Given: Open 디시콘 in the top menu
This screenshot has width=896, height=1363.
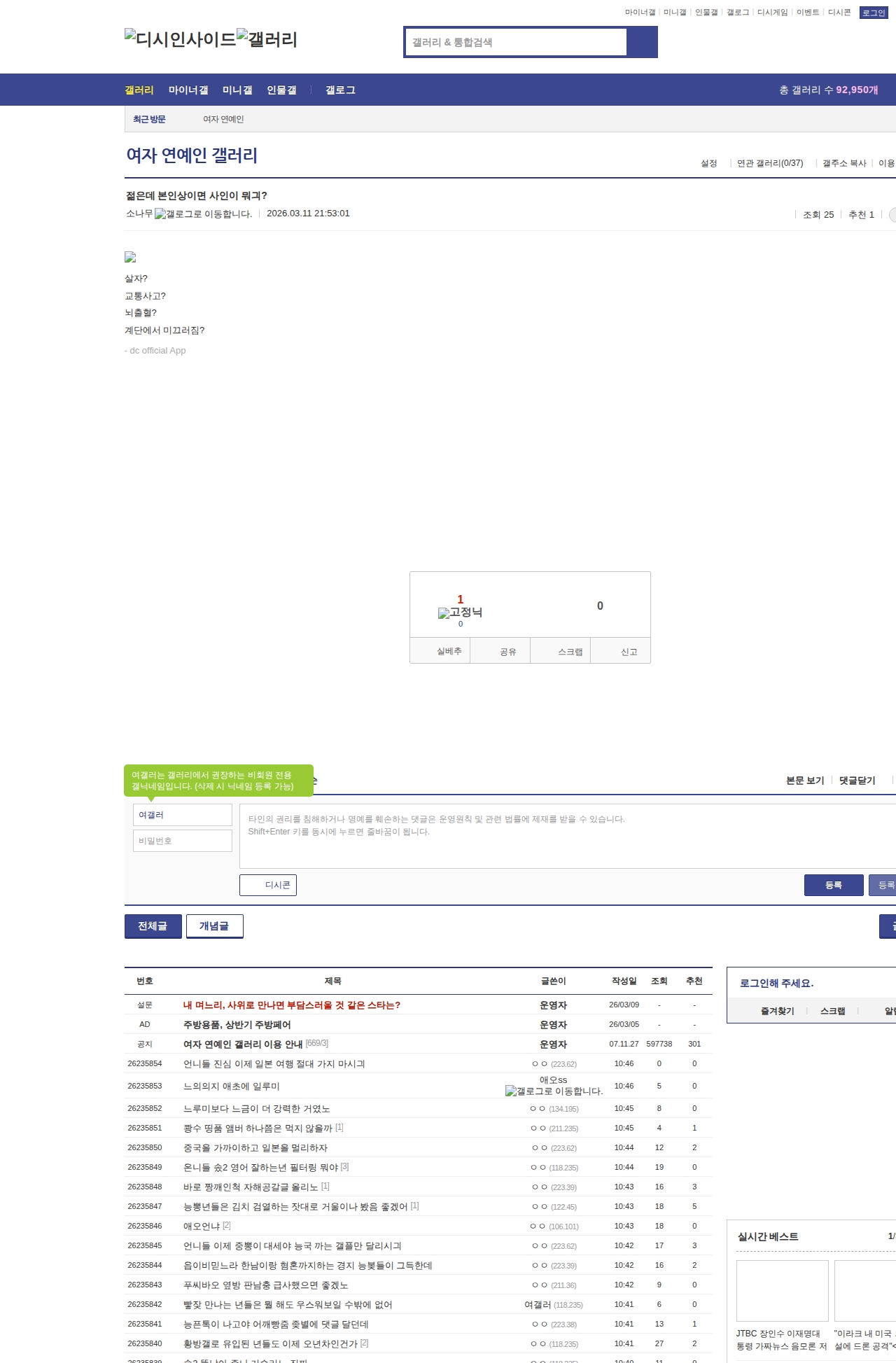Looking at the screenshot, I should tap(839, 13).
